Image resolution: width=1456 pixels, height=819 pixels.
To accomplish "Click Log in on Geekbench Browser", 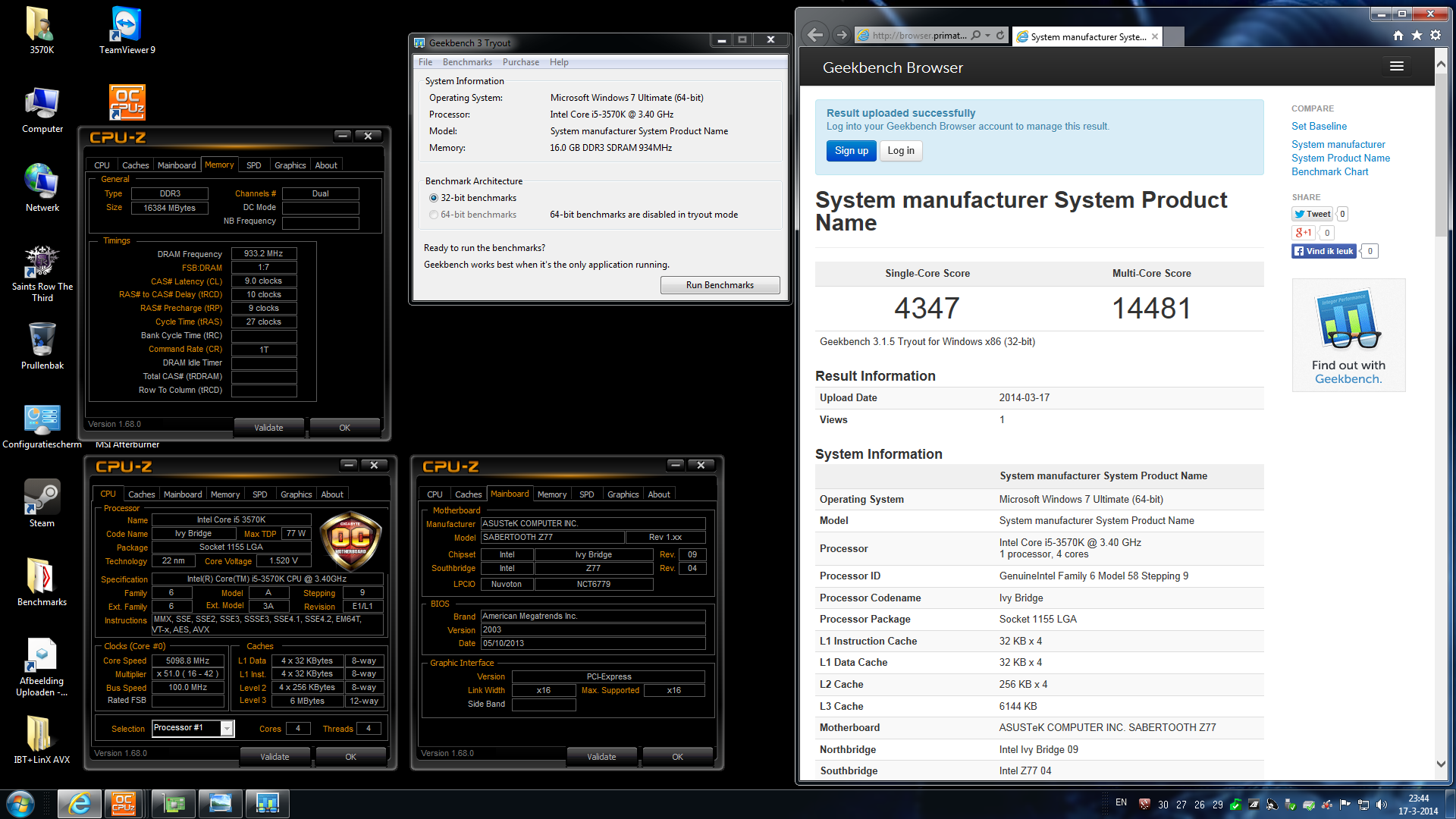I will click(901, 151).
